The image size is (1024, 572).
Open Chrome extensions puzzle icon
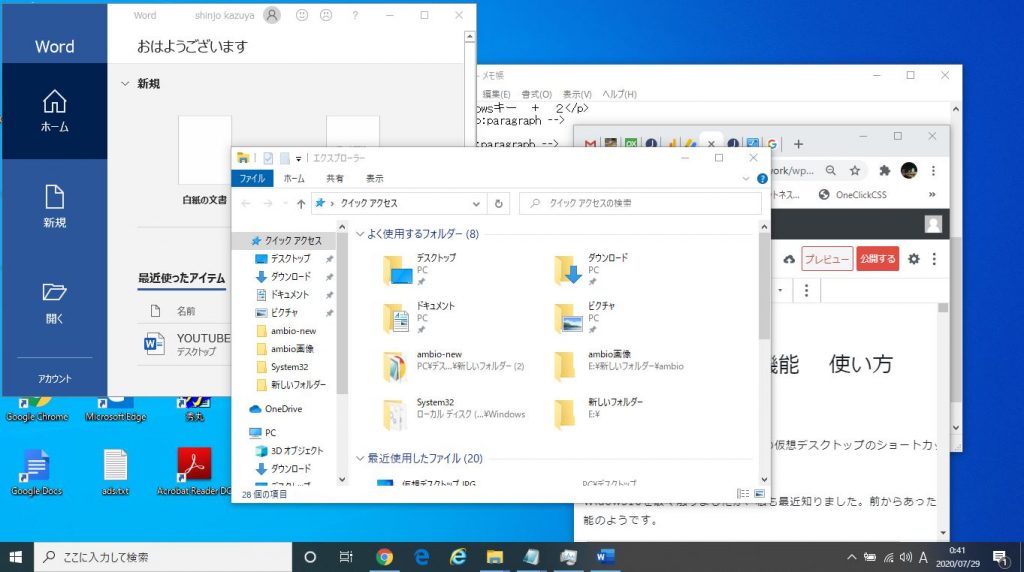pyautogui.click(x=884, y=170)
